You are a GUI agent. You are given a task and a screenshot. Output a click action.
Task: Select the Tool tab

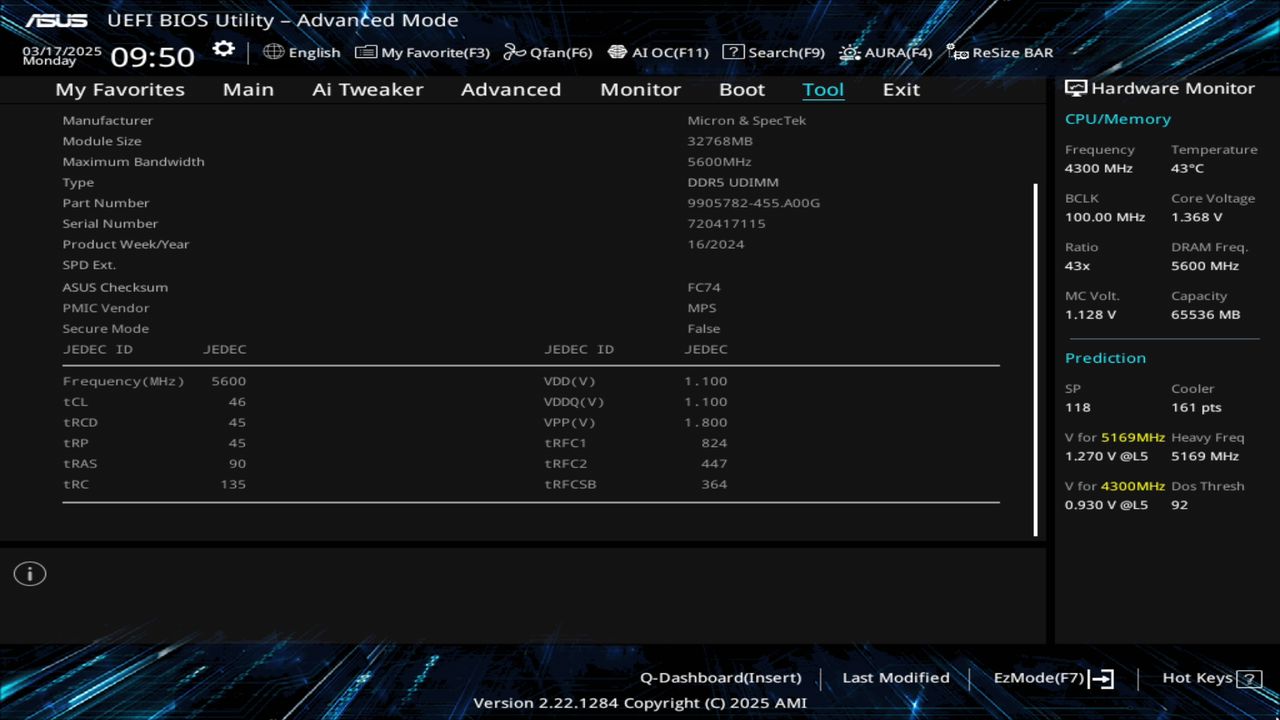[x=823, y=89]
